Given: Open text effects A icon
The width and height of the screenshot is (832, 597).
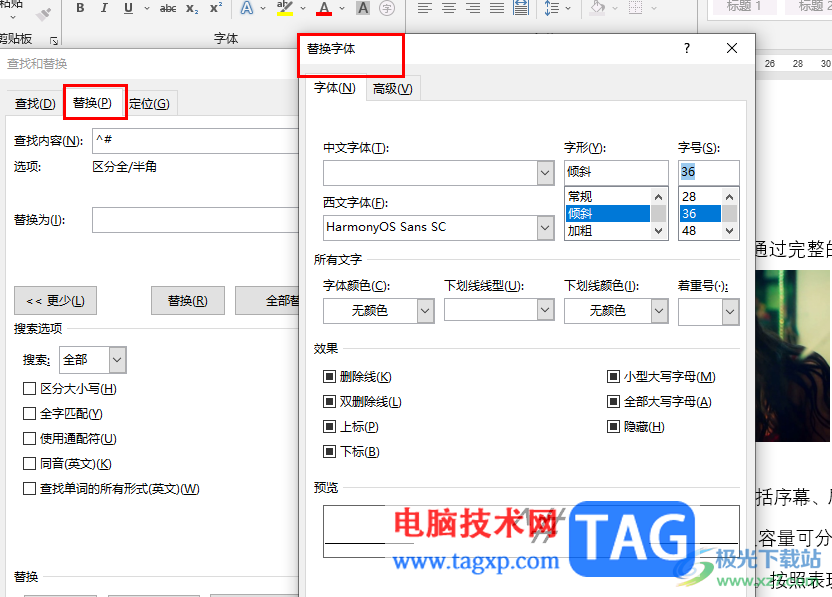Looking at the screenshot, I should click(x=247, y=8).
